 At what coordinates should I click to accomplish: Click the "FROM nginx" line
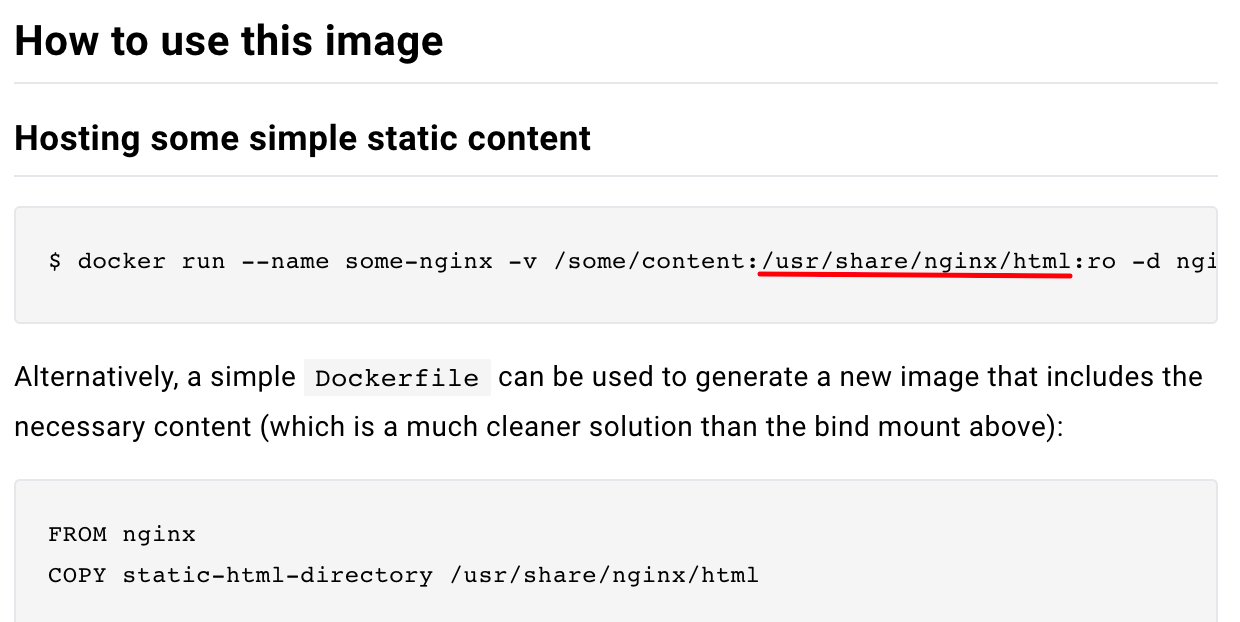pos(122,534)
